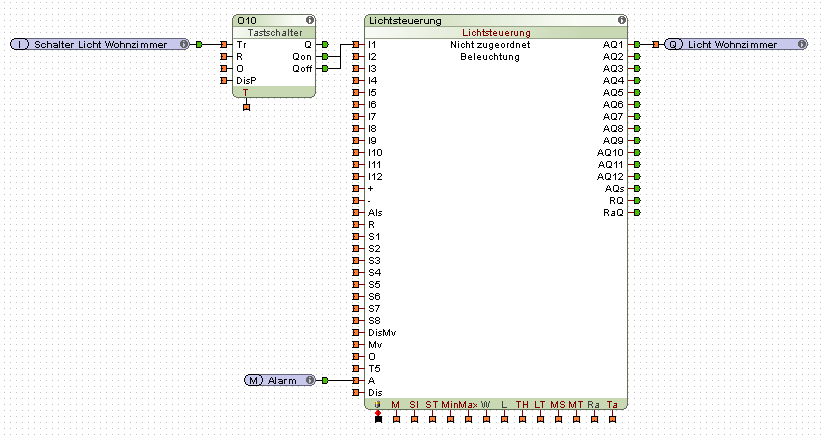Click the DisP input pin on Tastschalter
824x440 pixels.
(x=224, y=81)
